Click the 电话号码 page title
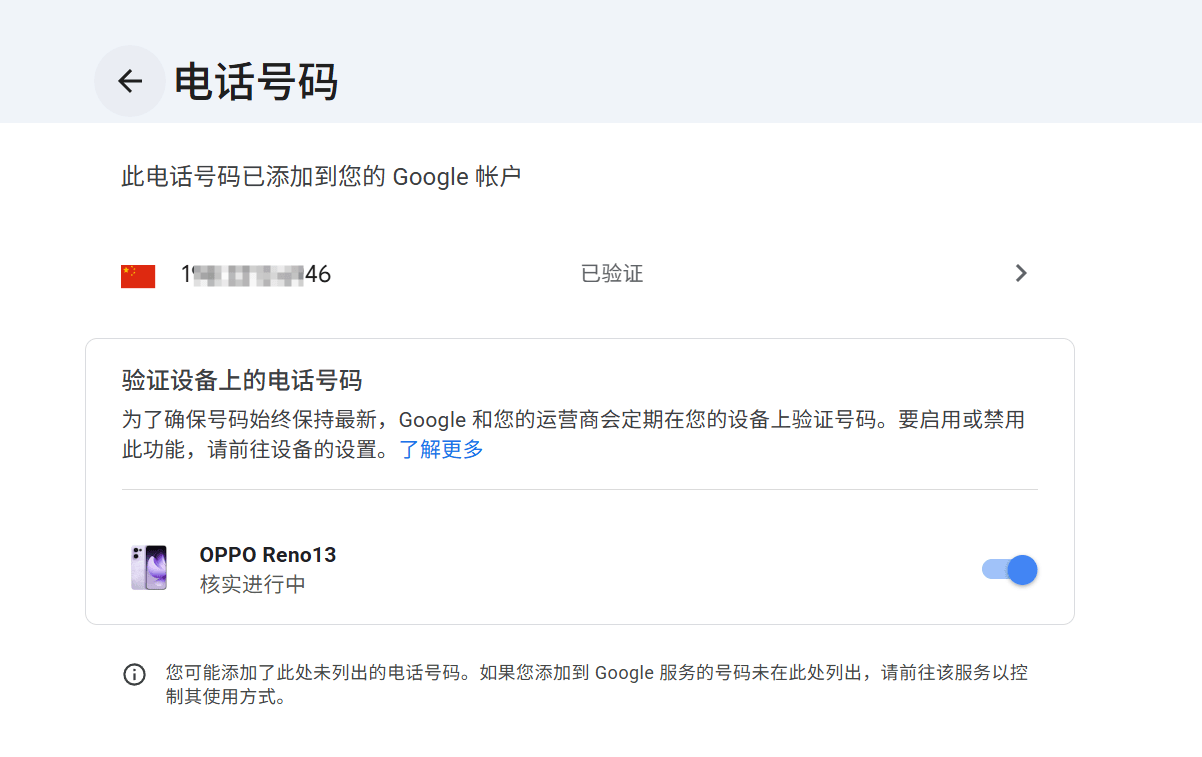Image resolution: width=1202 pixels, height=757 pixels. point(256,82)
